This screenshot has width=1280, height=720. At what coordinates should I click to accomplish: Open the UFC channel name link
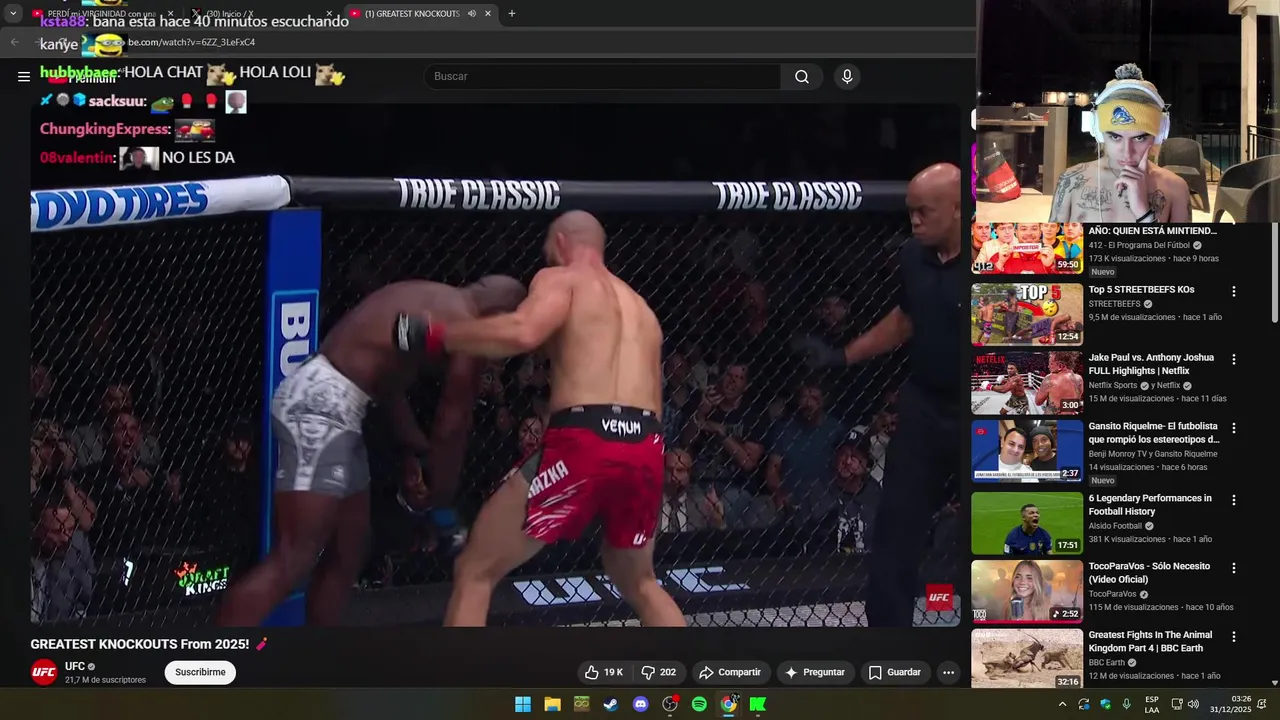click(75, 666)
